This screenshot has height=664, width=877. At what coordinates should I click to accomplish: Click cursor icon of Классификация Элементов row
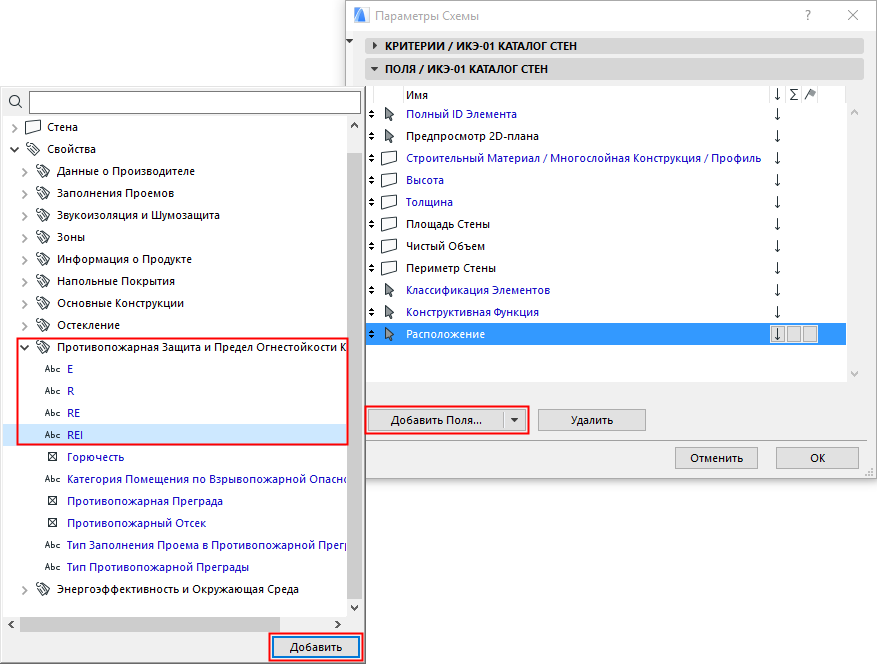pyautogui.click(x=389, y=290)
